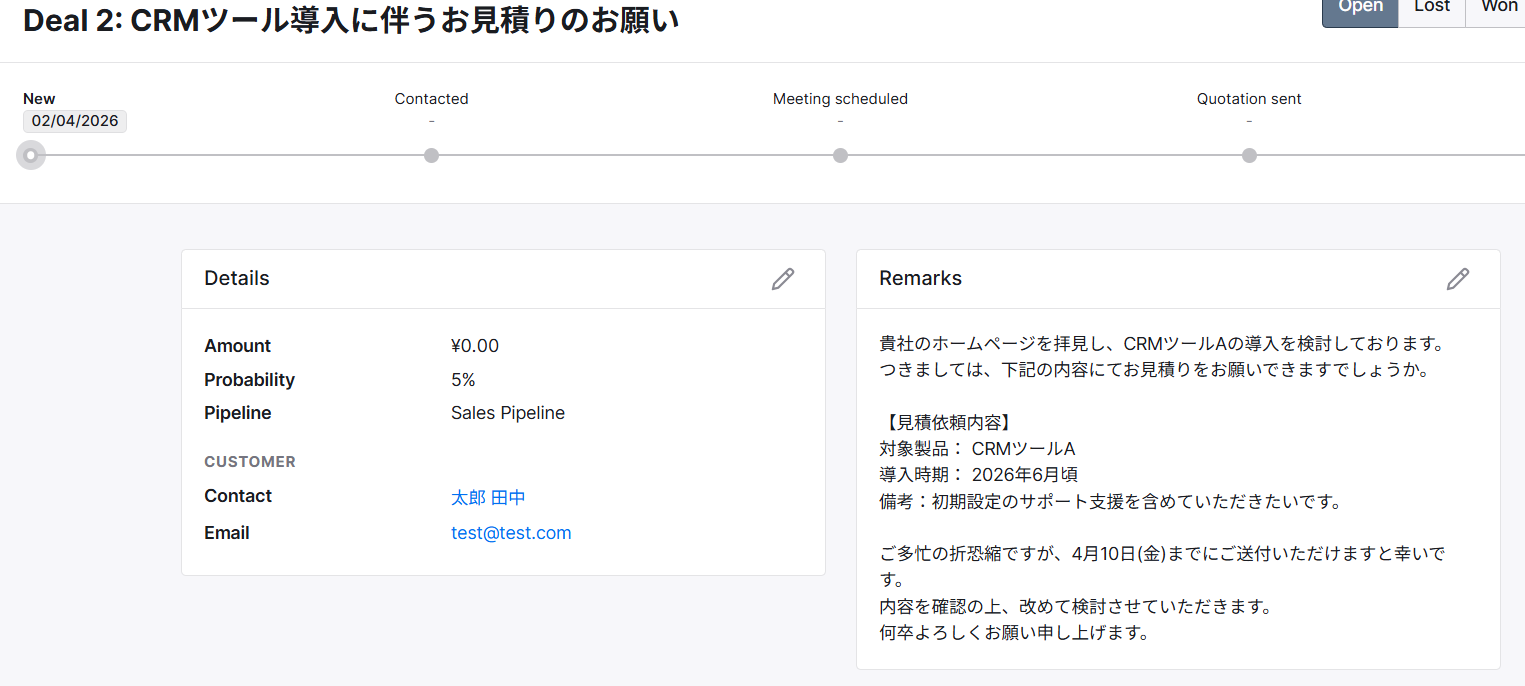This screenshot has width=1525, height=686.
Task: Click the Contacted stage dot on pipeline
Action: coord(431,155)
